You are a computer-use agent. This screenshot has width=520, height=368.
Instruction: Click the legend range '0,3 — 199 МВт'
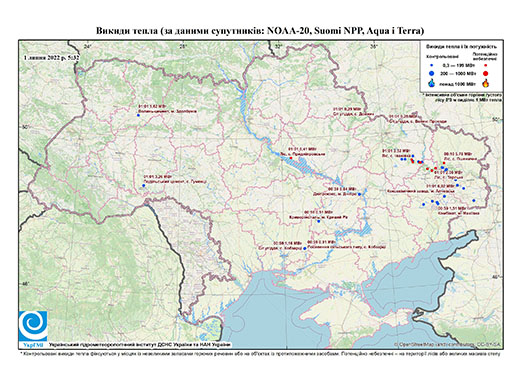(x=459, y=65)
